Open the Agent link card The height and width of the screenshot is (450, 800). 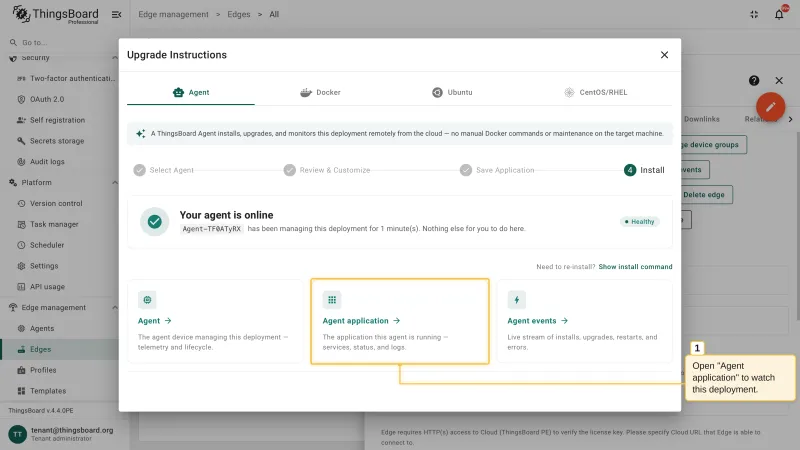point(155,320)
